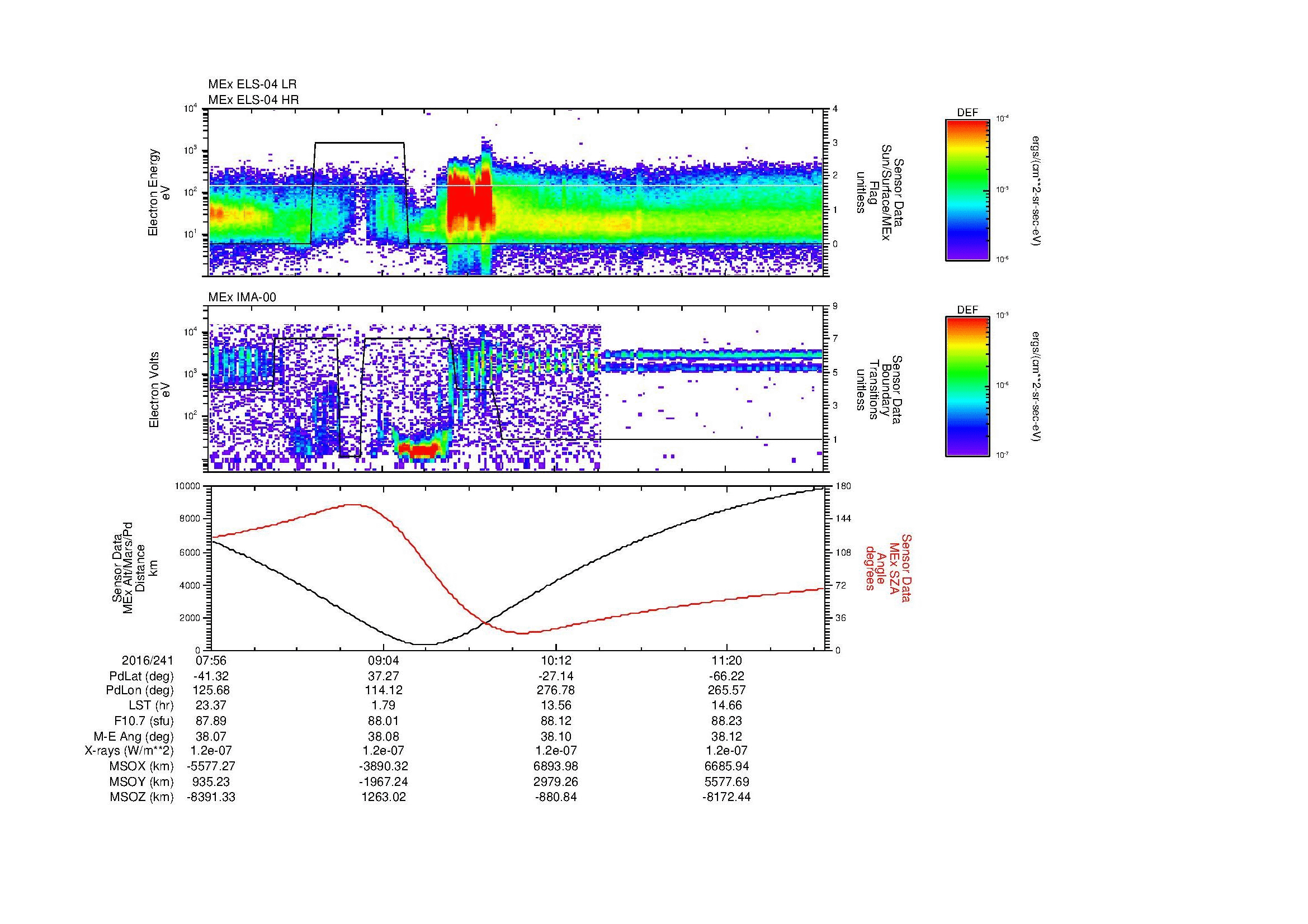Click the LST value 23.37
This screenshot has width=1308, height=924.
click(211, 706)
